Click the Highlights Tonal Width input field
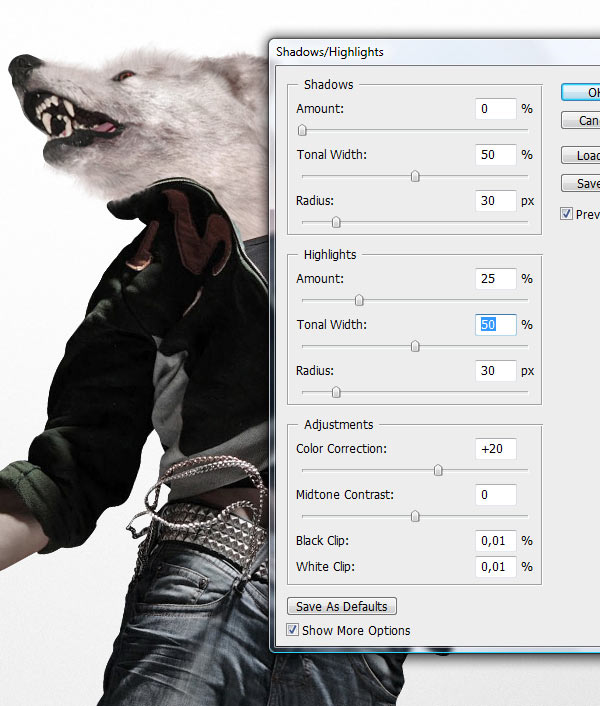The image size is (600, 706). [496, 325]
